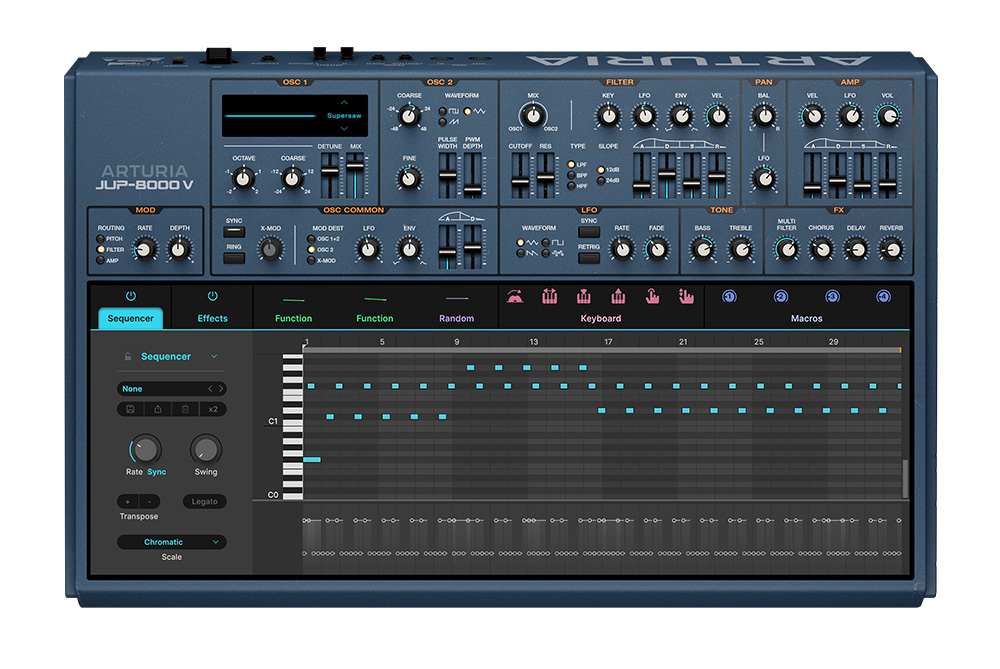Click the Pulse Width slider

(x=448, y=175)
